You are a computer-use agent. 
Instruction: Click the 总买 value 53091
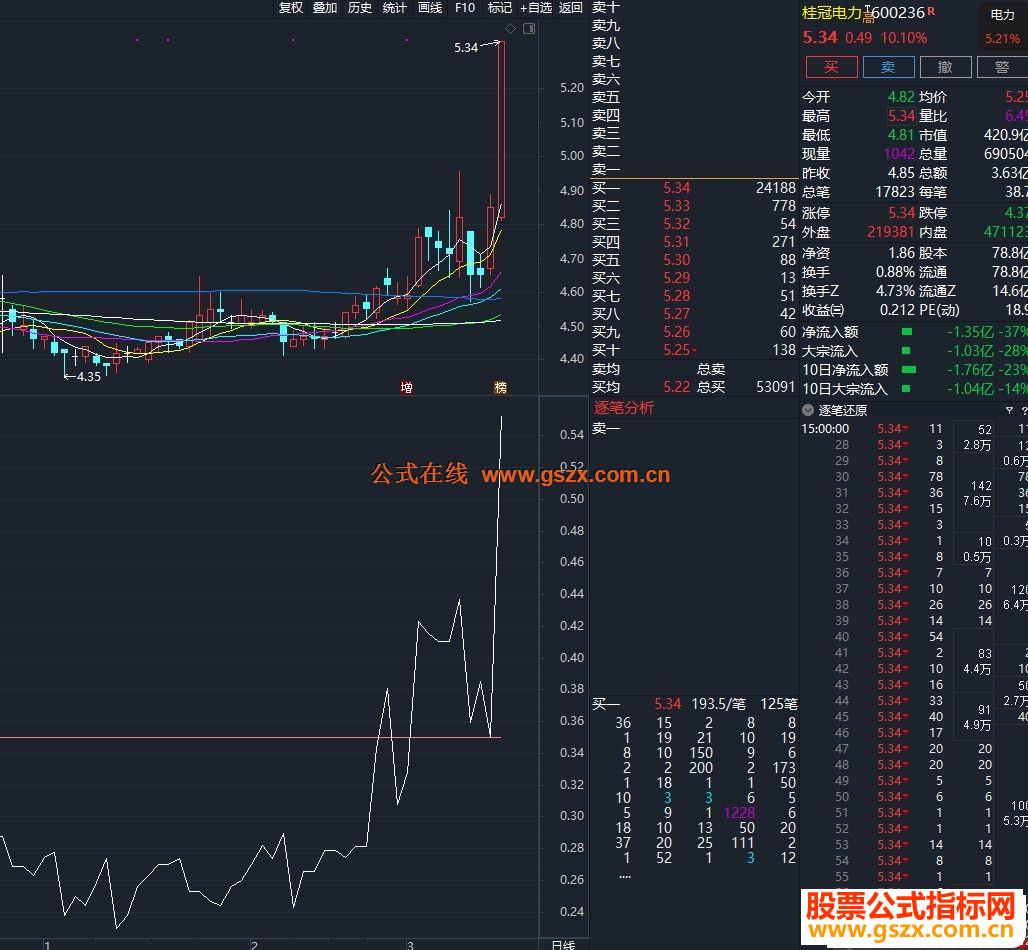(x=775, y=387)
